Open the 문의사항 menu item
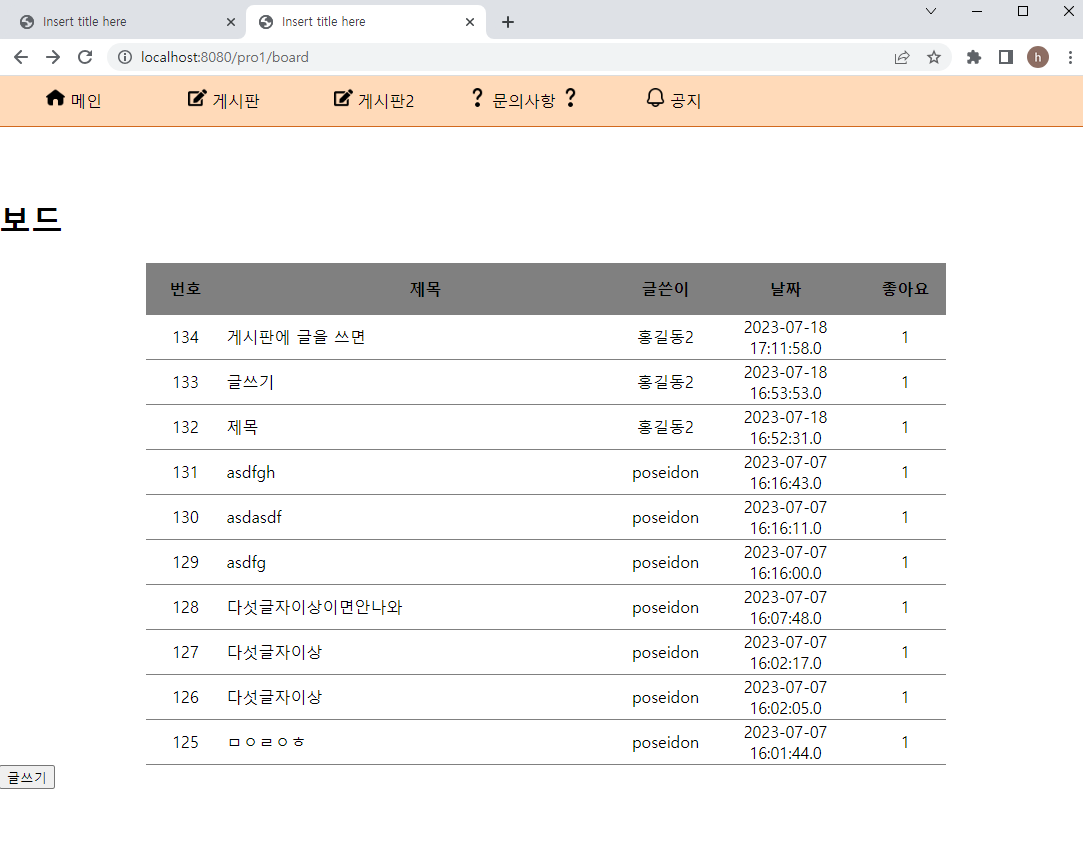The image size is (1083, 854). [x=524, y=100]
